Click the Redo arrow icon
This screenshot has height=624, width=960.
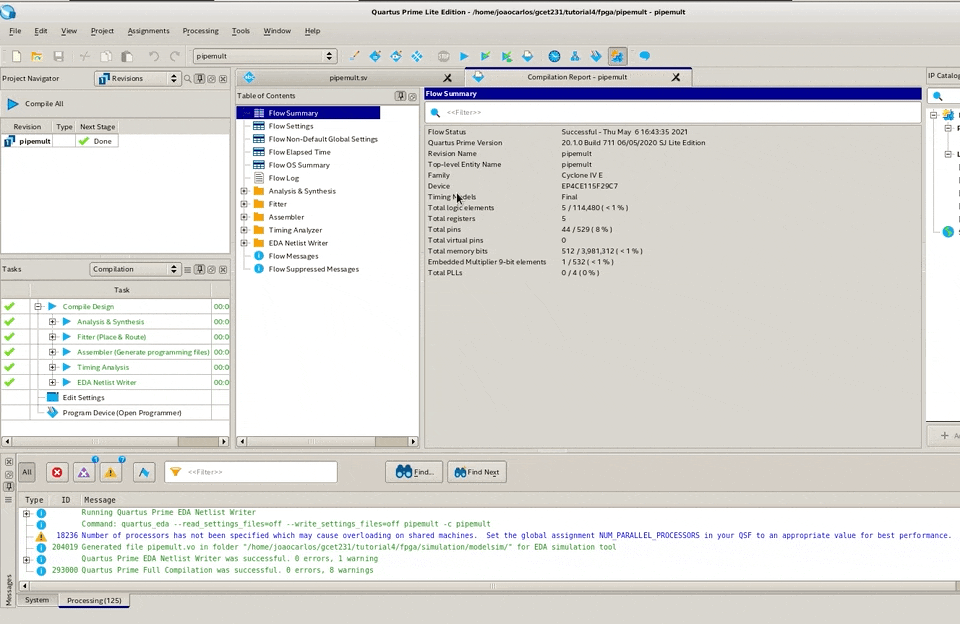tap(175, 56)
